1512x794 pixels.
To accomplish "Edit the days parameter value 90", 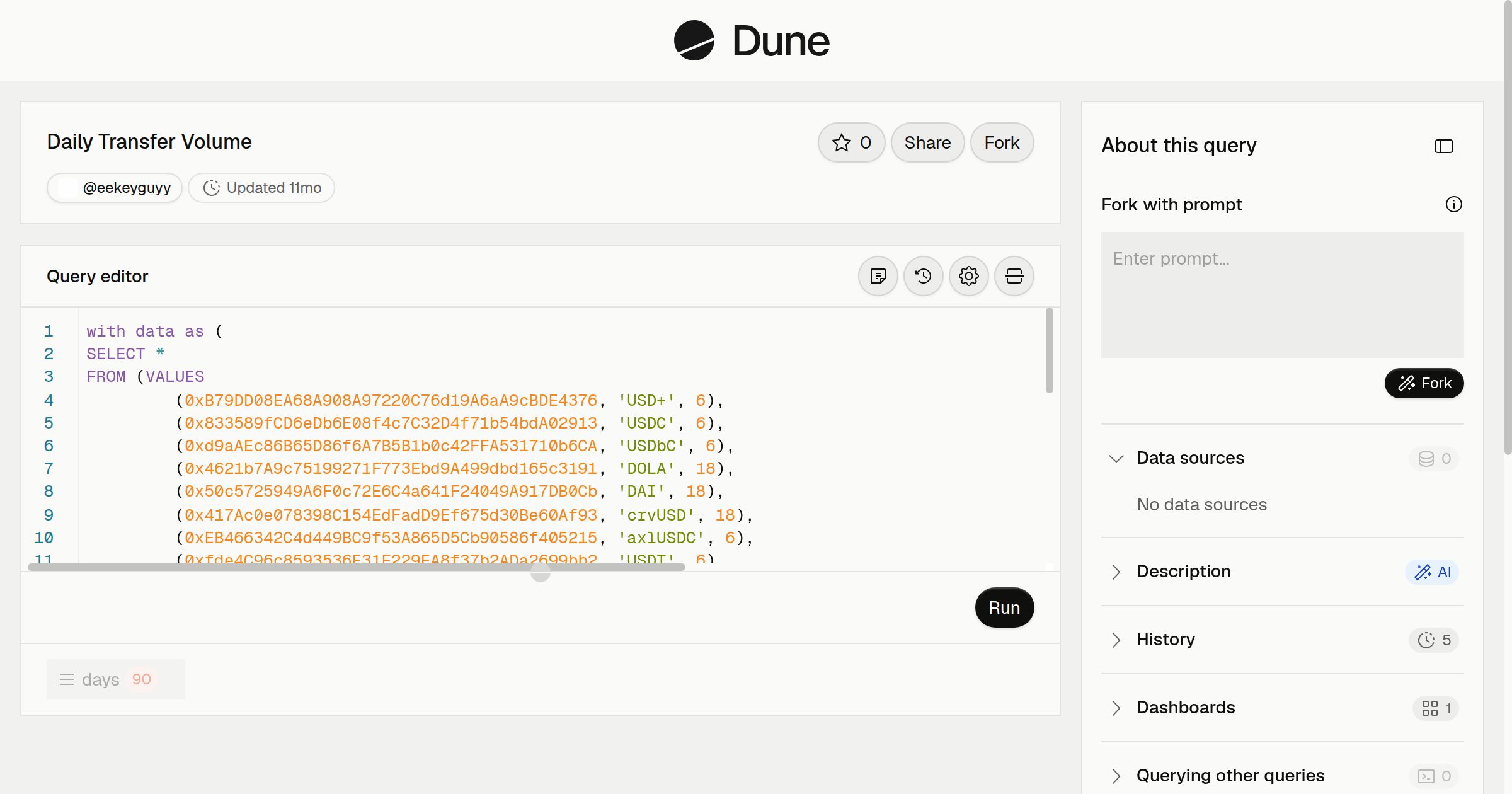I will 141,679.
